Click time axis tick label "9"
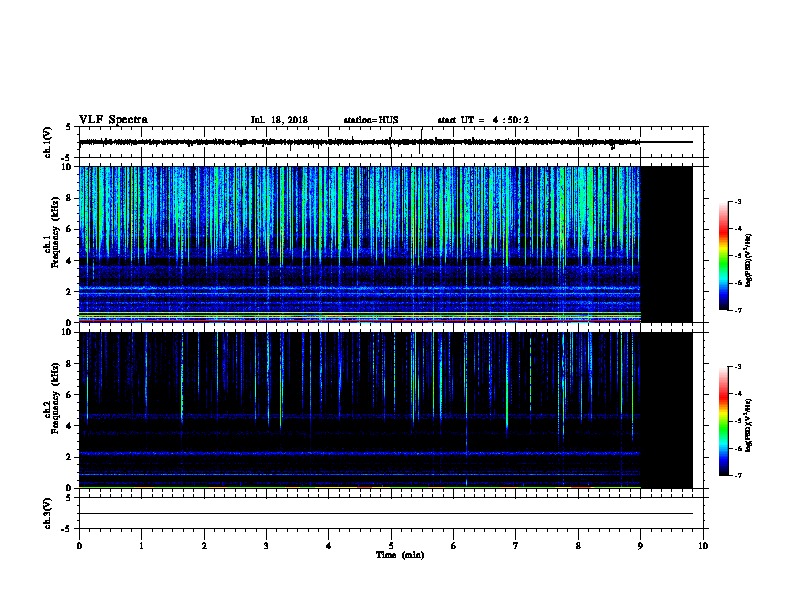 pyautogui.click(x=640, y=546)
